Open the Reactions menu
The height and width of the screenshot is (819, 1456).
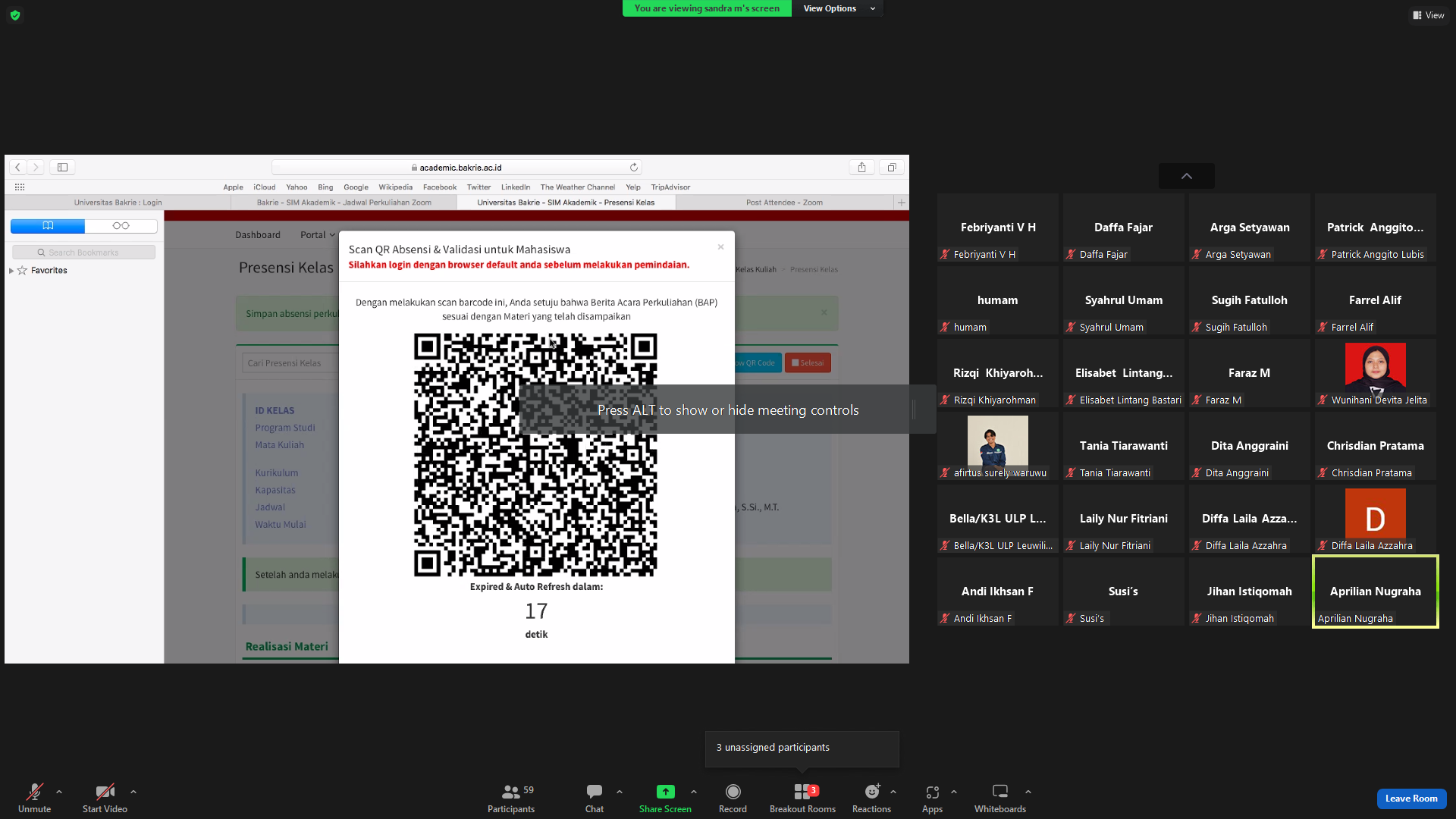point(871,797)
